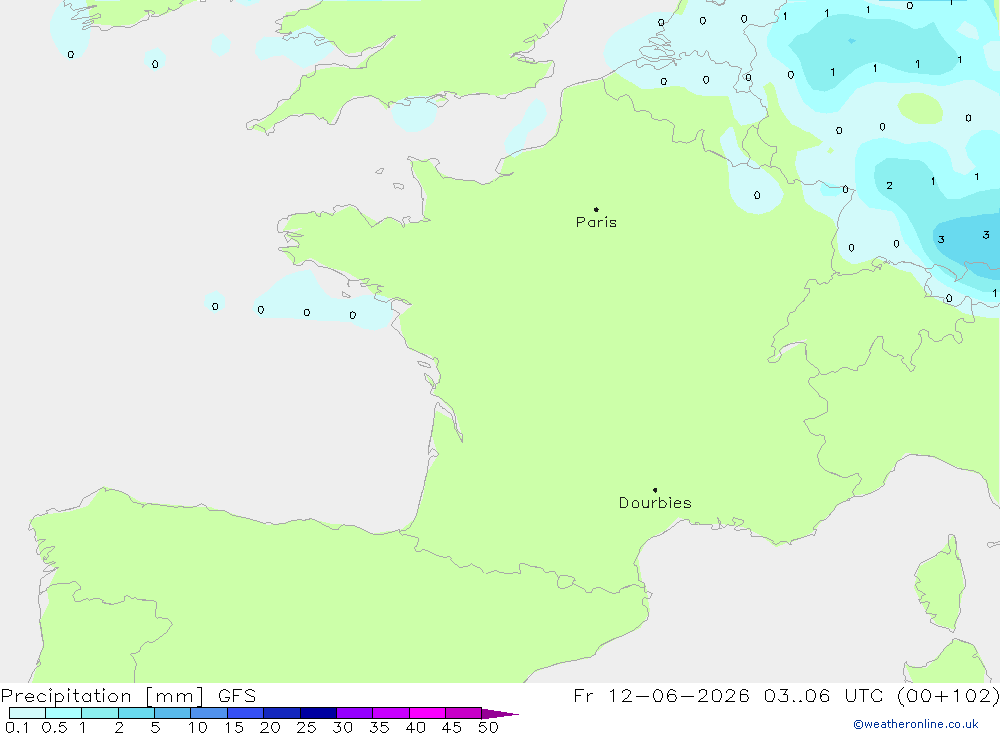Click the Dourbies location label

655,503
